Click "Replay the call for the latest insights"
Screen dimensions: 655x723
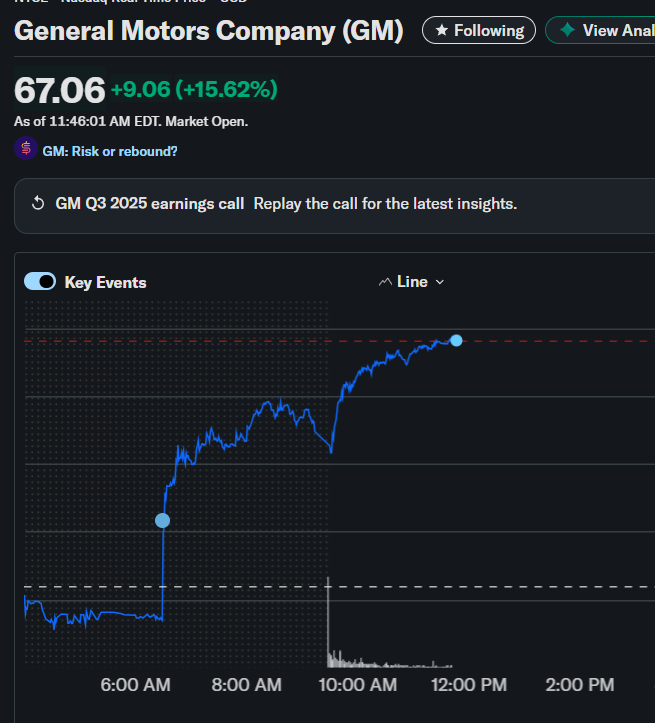[385, 204]
